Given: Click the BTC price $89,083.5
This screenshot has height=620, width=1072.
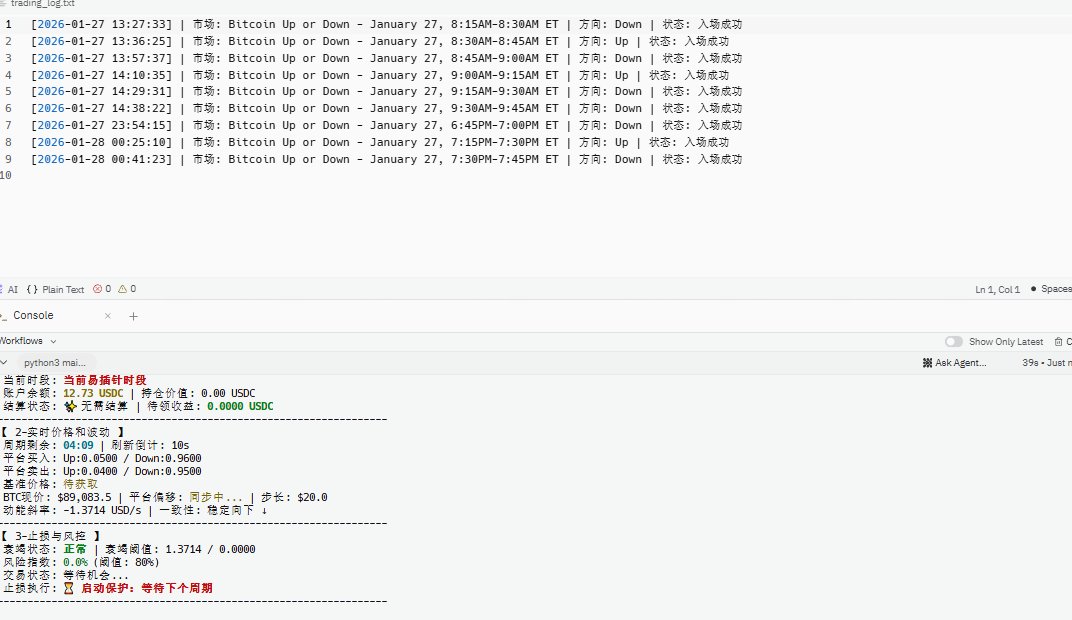Looking at the screenshot, I should [84, 498].
